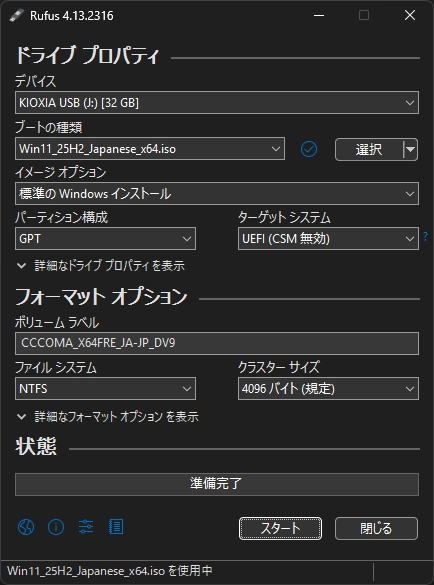Open the split arrow beside 選択 button
This screenshot has width=434, height=585.
pos(410,149)
